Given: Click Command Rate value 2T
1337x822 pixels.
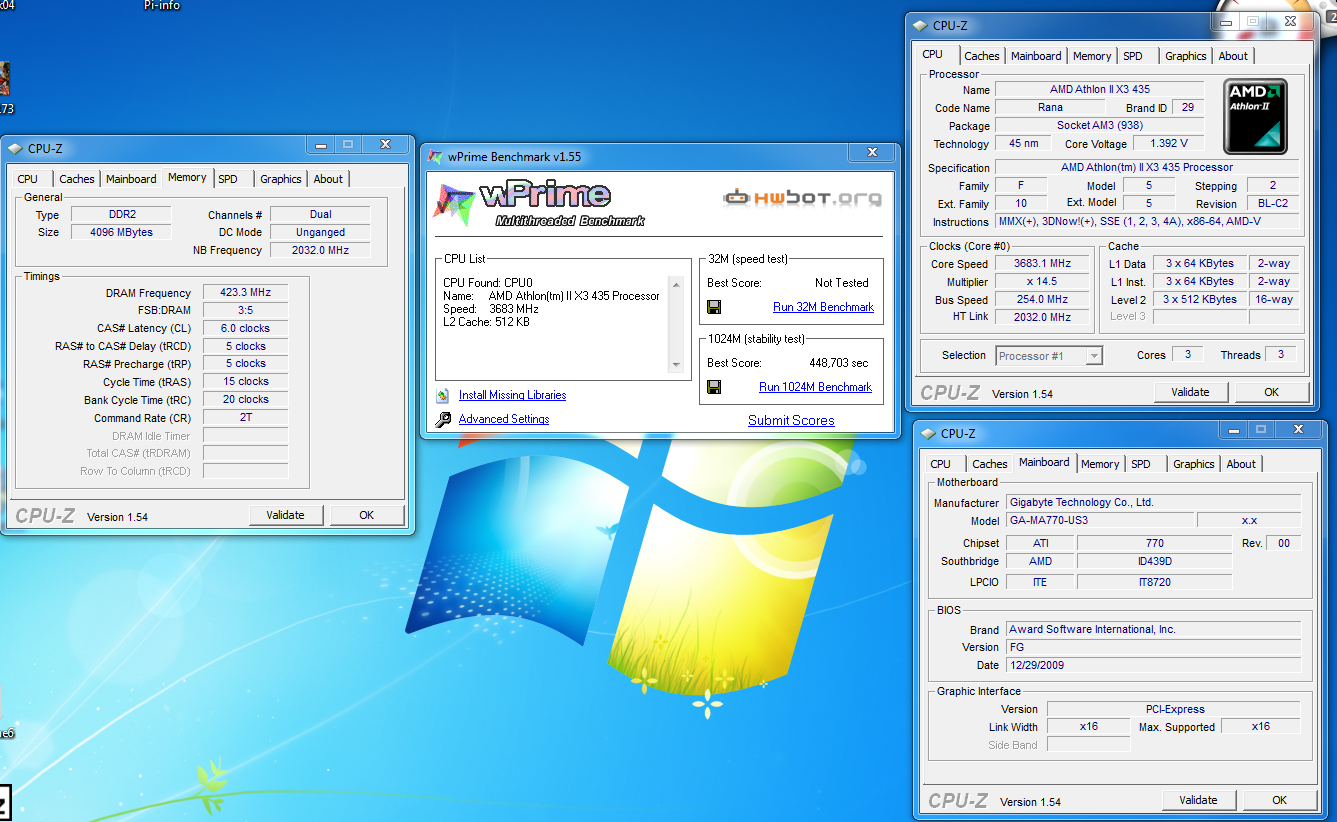Looking at the screenshot, I should (x=245, y=417).
